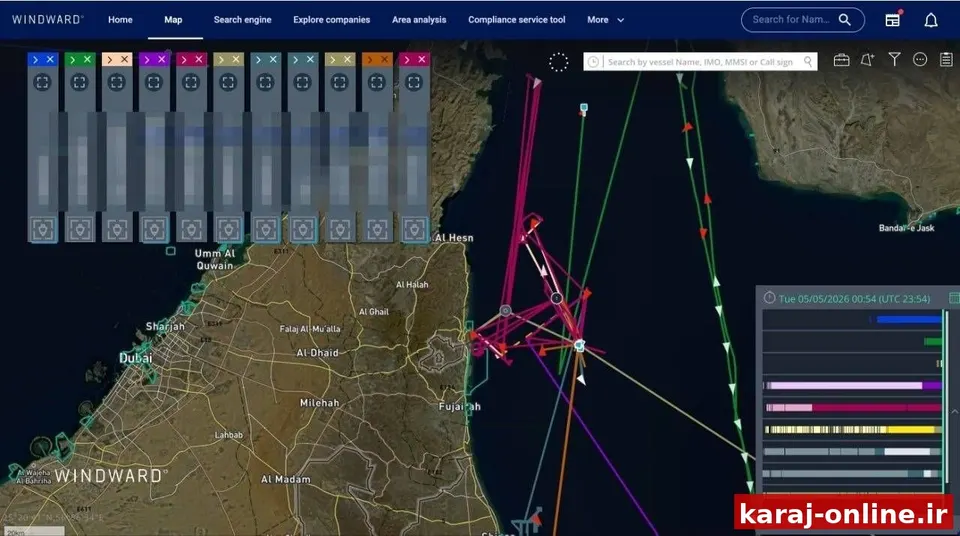Click the dotted circle selection icon
Screen dimensions: 960x536
pyautogui.click(x=558, y=62)
